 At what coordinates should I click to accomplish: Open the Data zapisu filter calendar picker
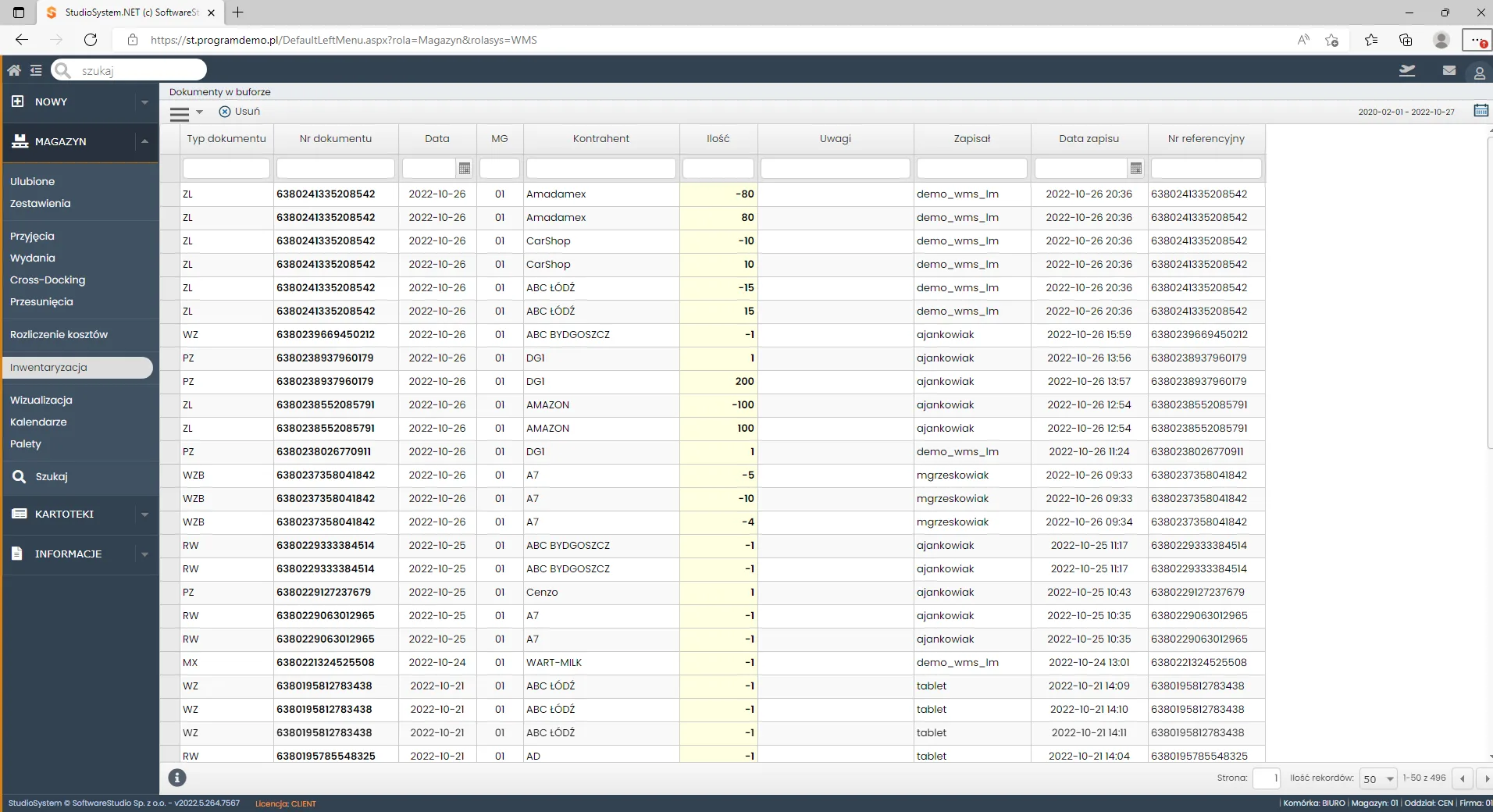tap(1136, 168)
